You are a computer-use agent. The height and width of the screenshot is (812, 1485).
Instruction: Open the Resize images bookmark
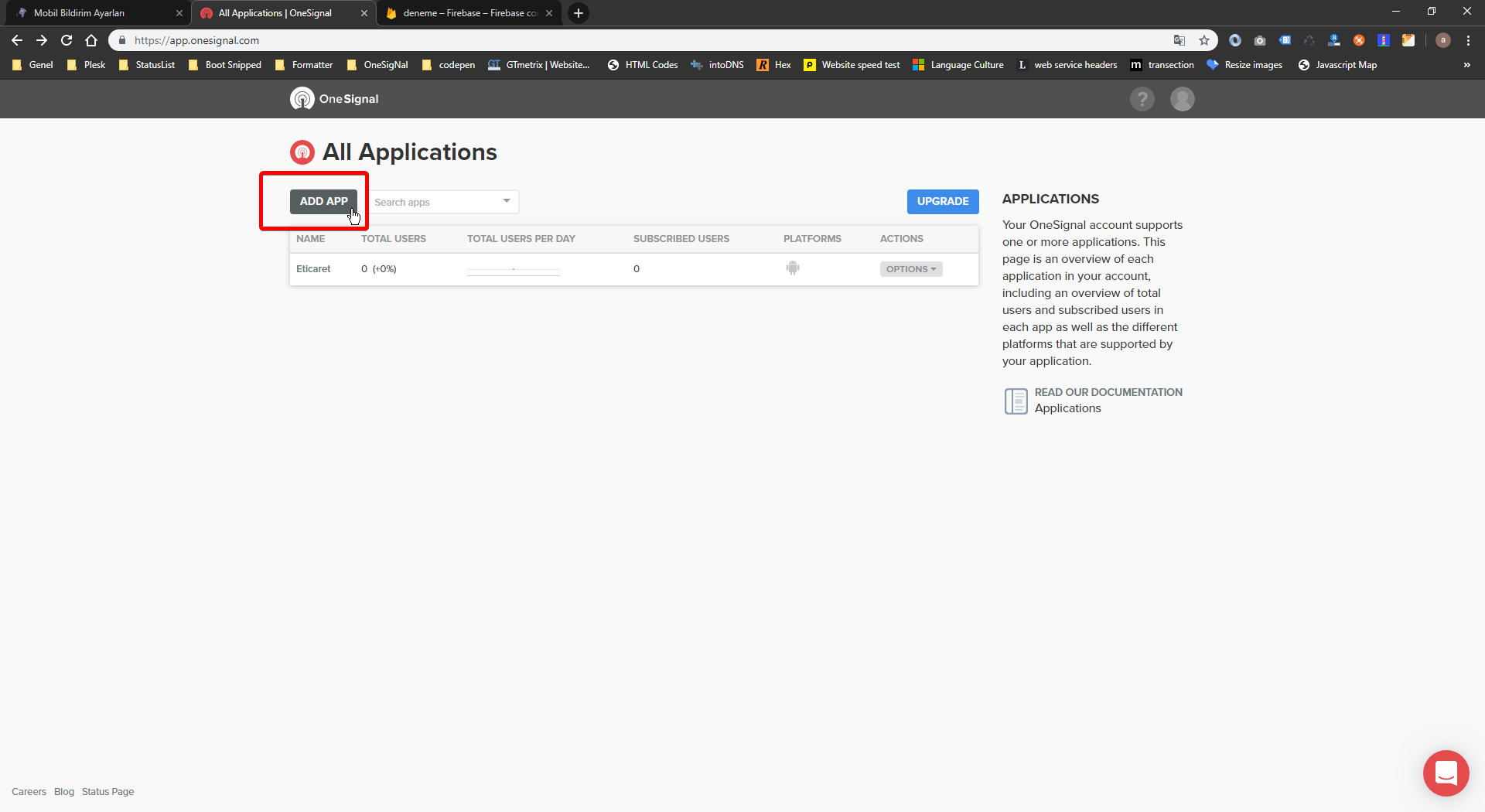point(1244,65)
